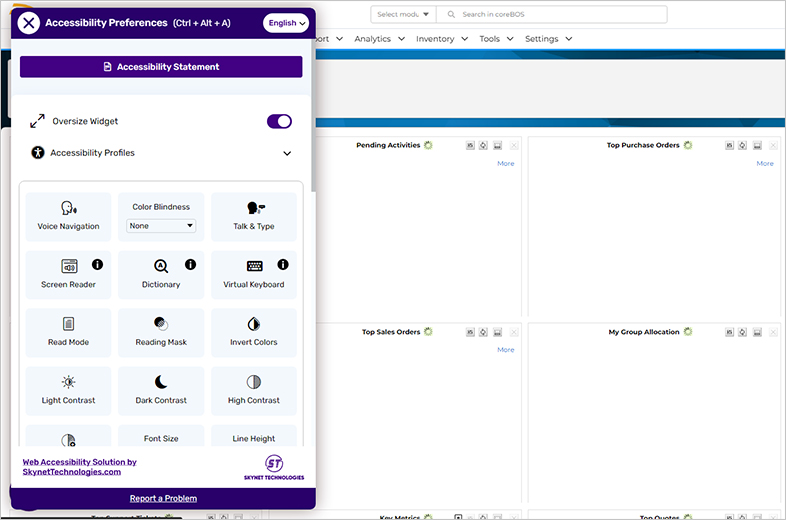
Task: Enable the Reading Mask
Action: tap(161, 332)
